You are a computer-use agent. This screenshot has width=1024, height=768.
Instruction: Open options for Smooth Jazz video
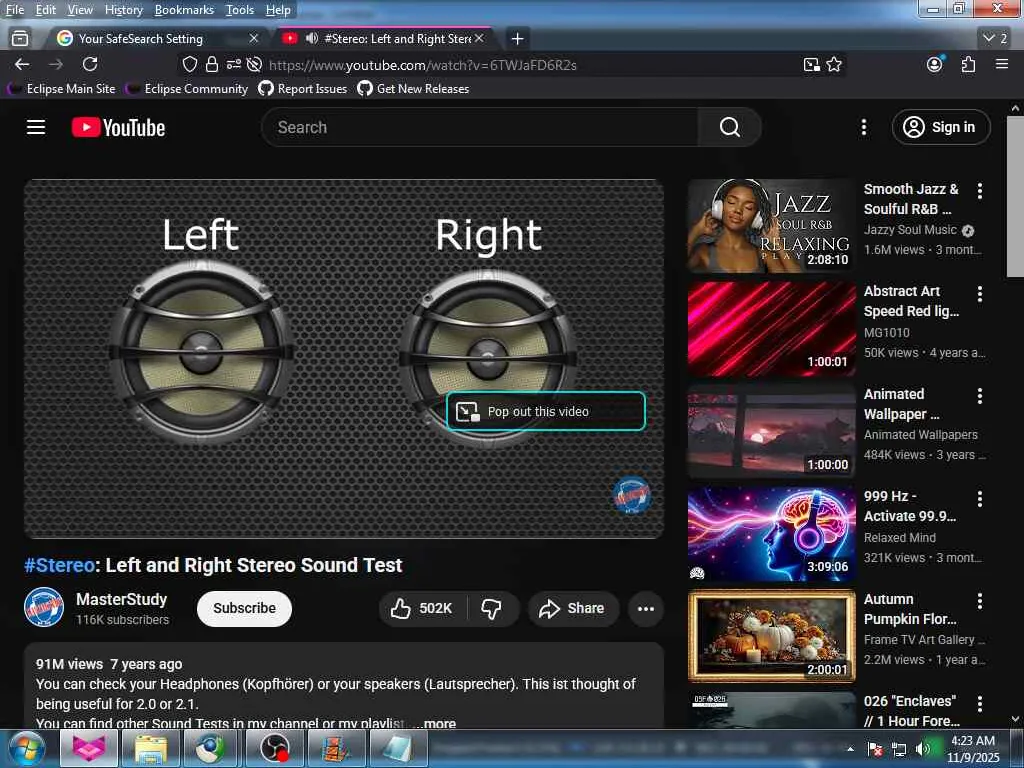coord(980,191)
